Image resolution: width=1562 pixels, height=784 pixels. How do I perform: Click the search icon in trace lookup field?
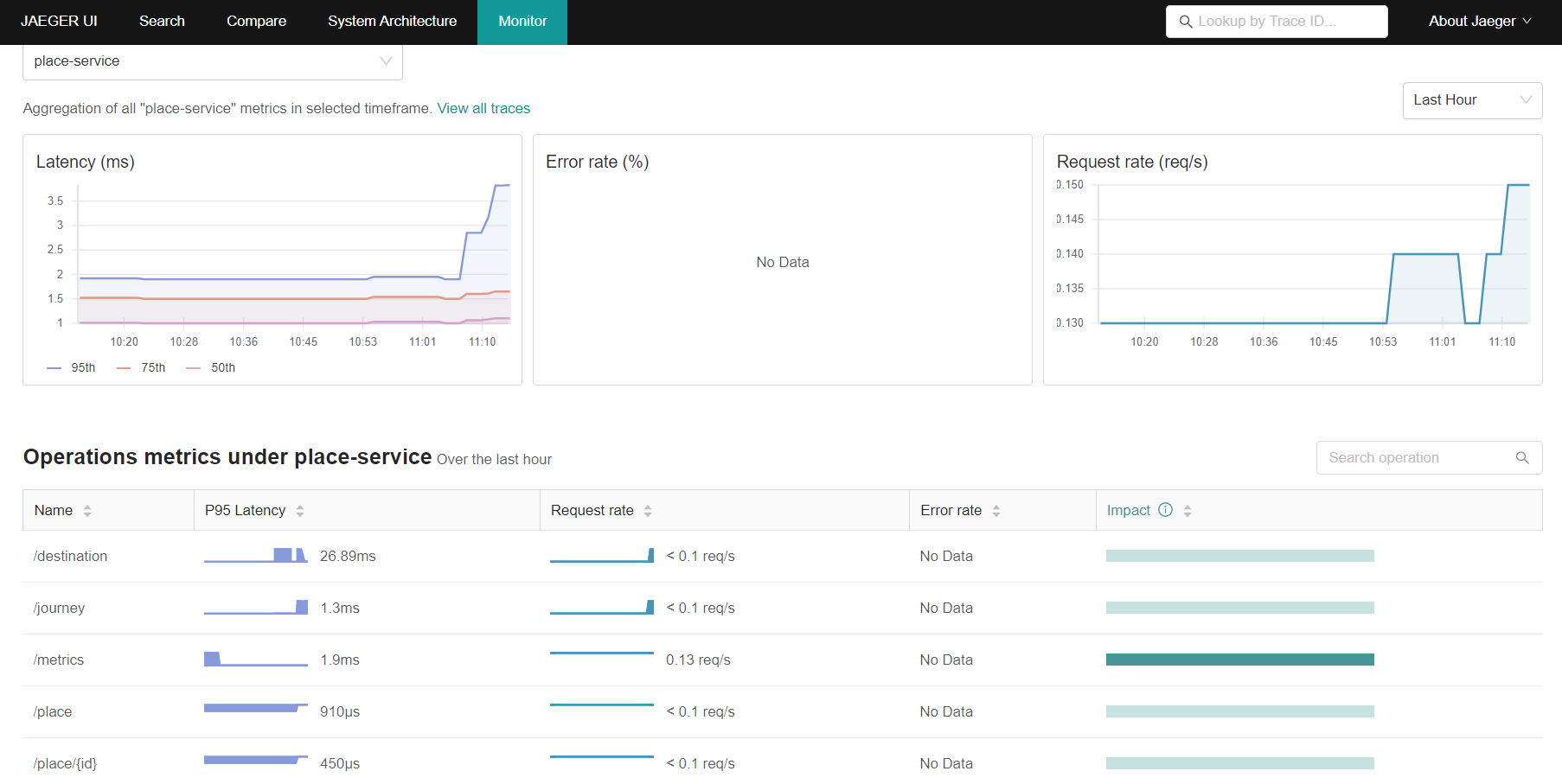pos(1185,22)
